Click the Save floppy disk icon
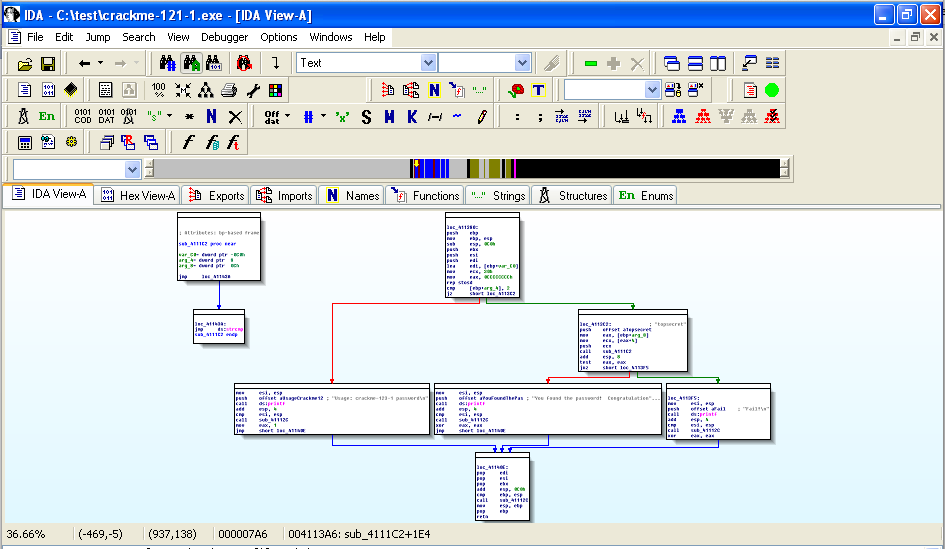The image size is (945, 549). 47,63
